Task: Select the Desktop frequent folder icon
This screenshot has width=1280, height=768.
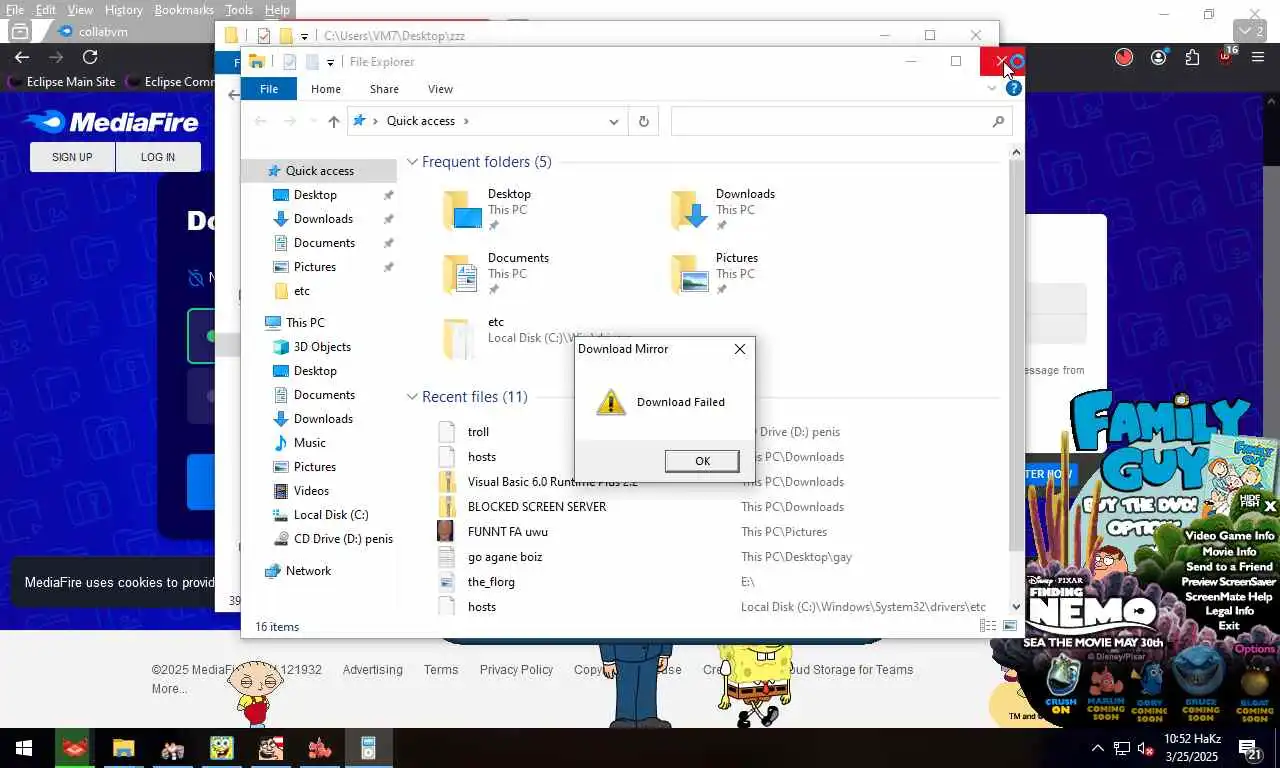Action: click(462, 210)
